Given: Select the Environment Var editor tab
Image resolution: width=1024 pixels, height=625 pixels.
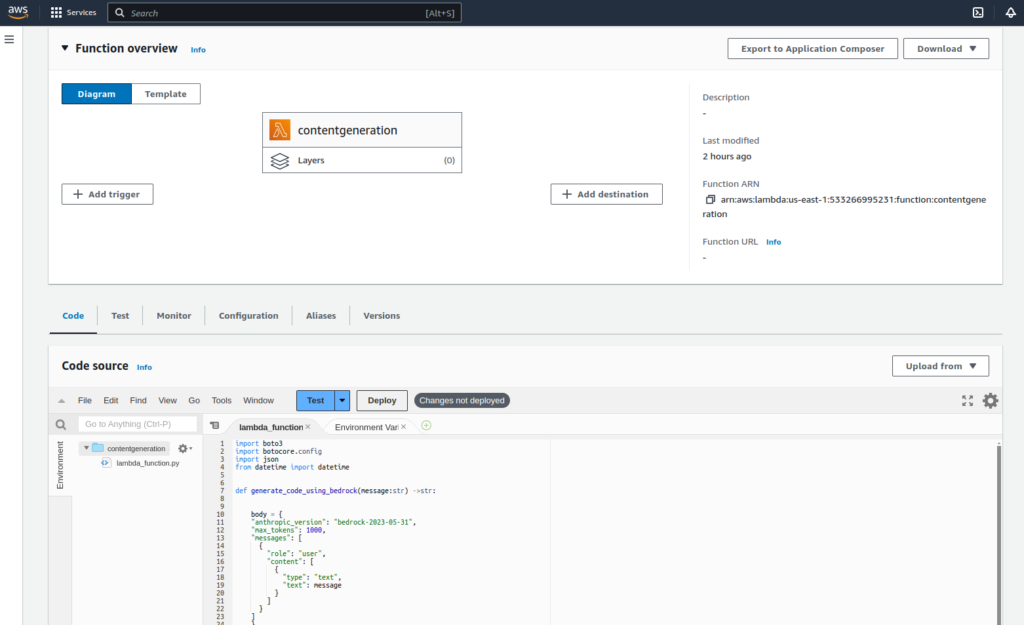Looking at the screenshot, I should (x=366, y=426).
